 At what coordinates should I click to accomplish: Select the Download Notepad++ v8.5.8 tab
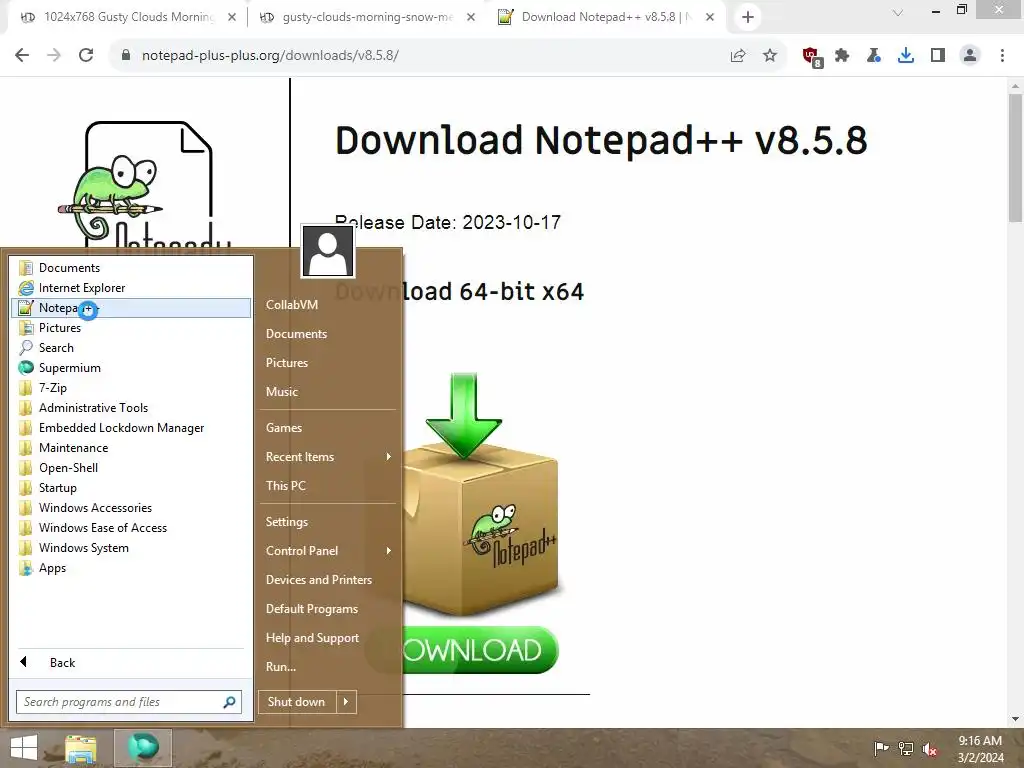tap(606, 17)
